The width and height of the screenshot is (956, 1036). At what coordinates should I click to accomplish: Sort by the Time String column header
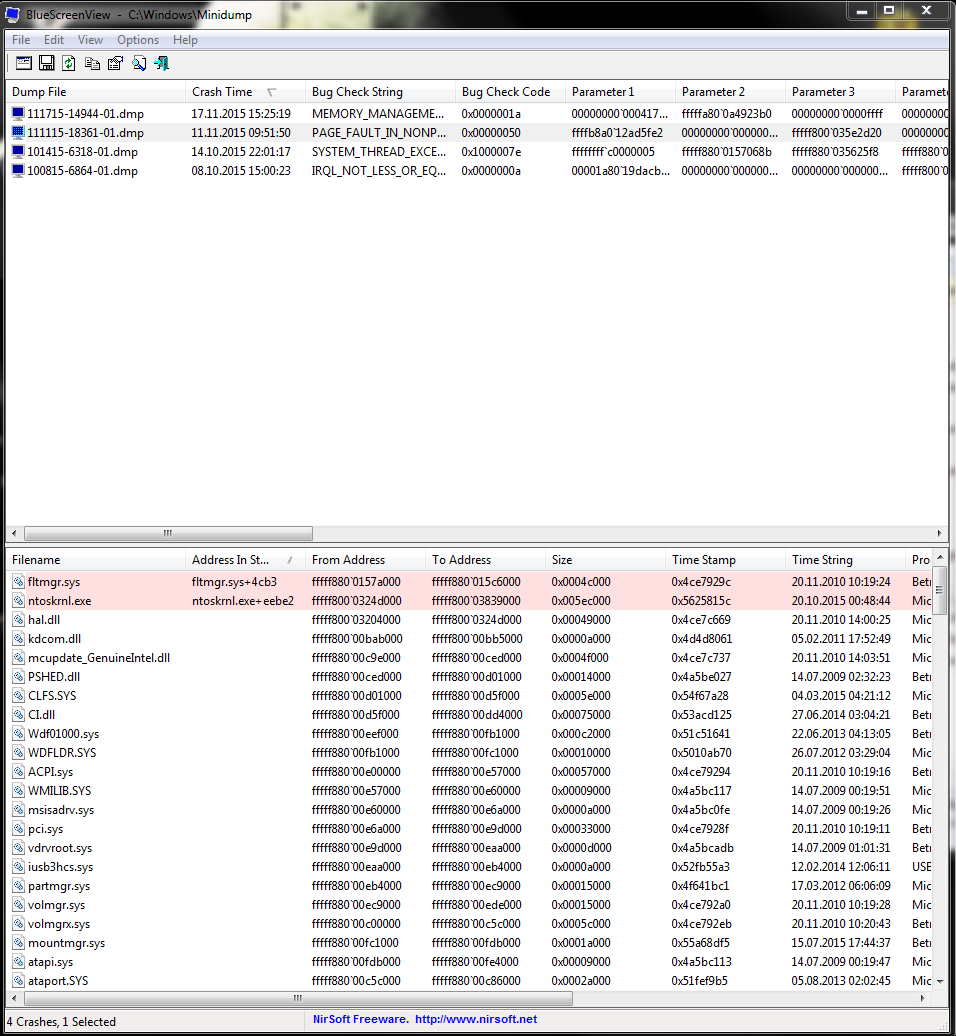tap(845, 560)
